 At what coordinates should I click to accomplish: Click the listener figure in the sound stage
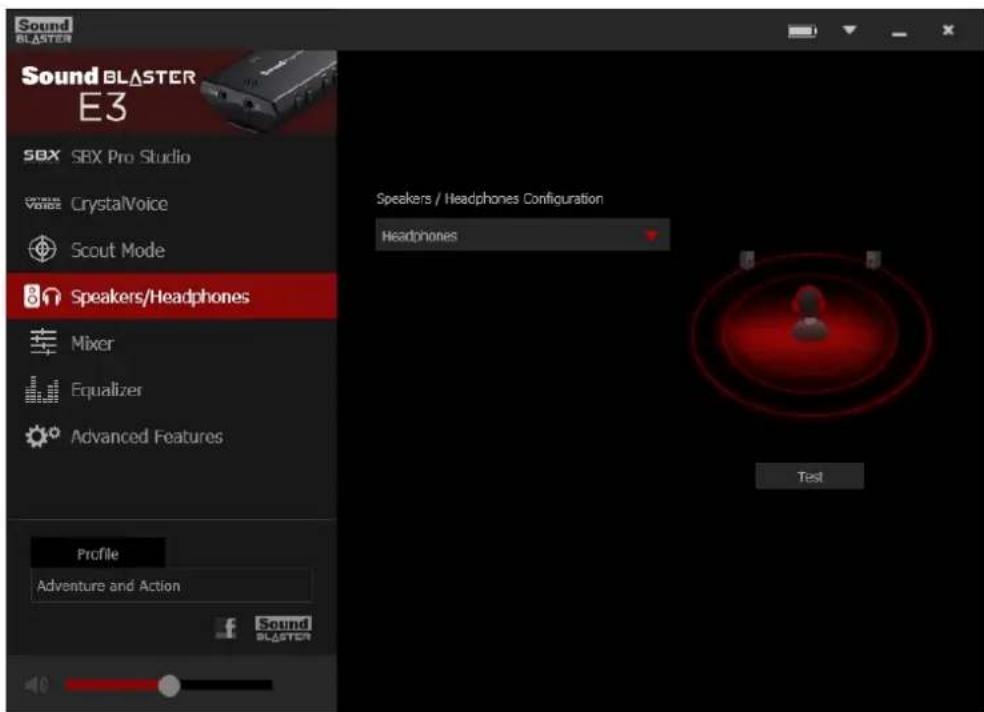810,314
